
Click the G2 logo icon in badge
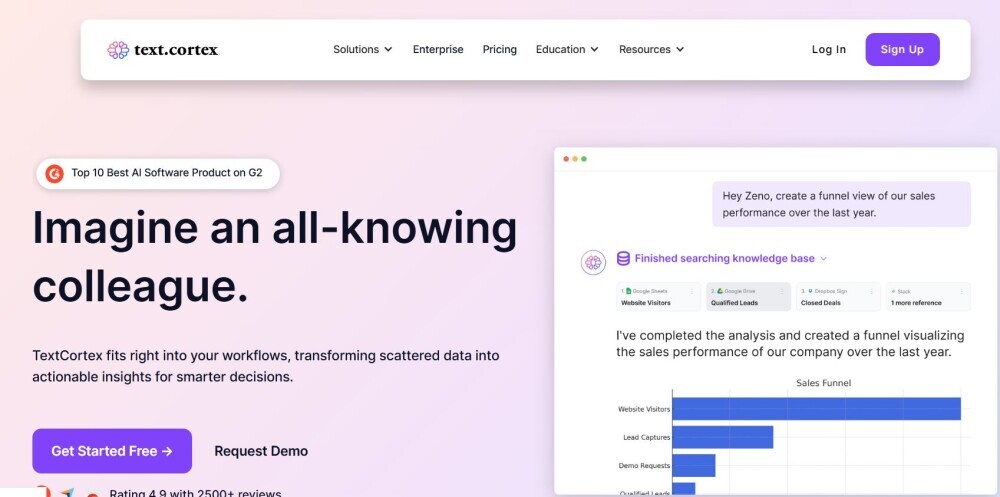click(x=55, y=173)
